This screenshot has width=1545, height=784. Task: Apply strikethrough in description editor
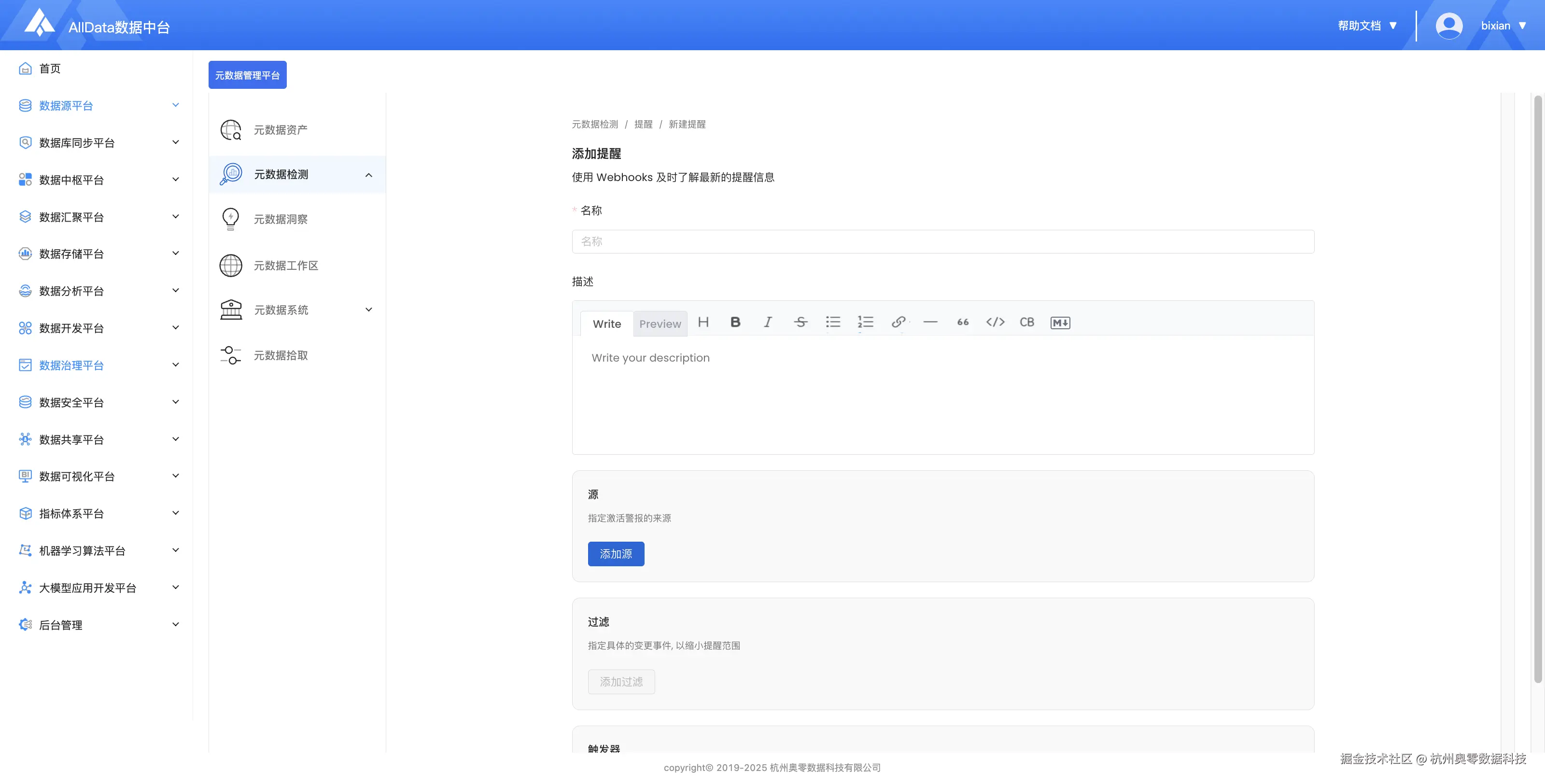pos(800,322)
